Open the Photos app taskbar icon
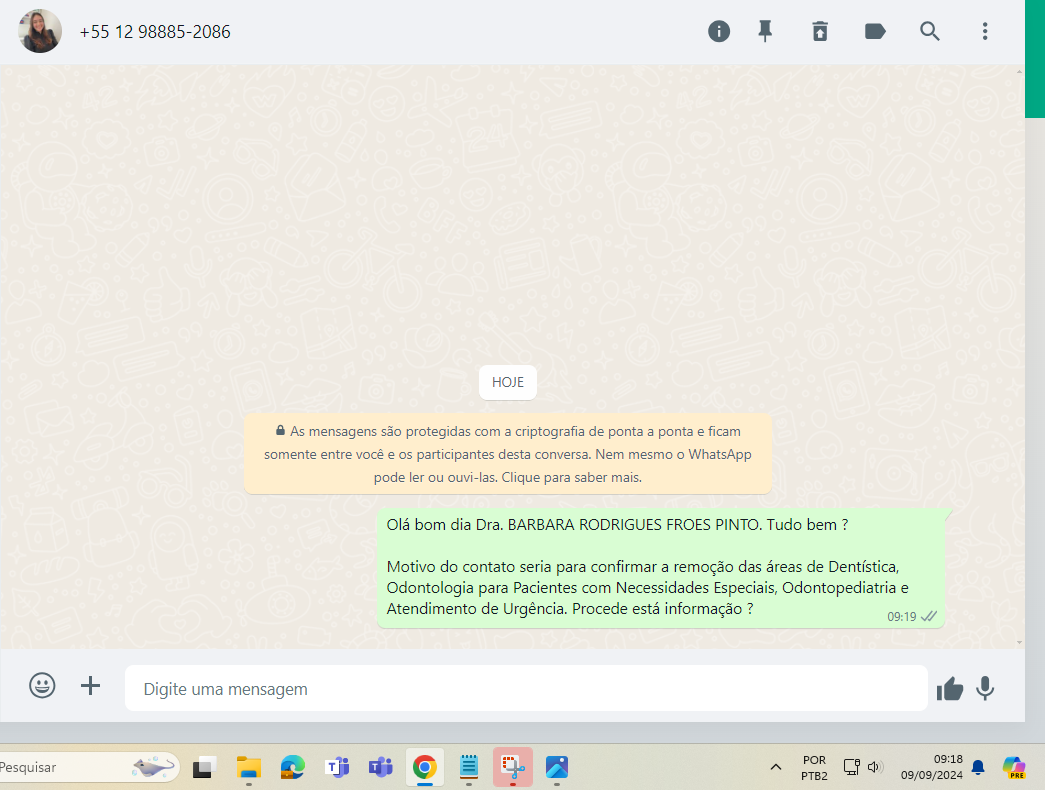 click(556, 767)
